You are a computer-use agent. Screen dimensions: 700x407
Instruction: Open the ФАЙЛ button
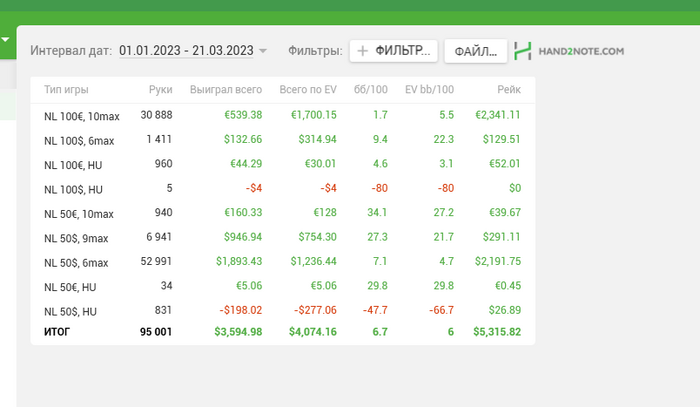[x=475, y=51]
